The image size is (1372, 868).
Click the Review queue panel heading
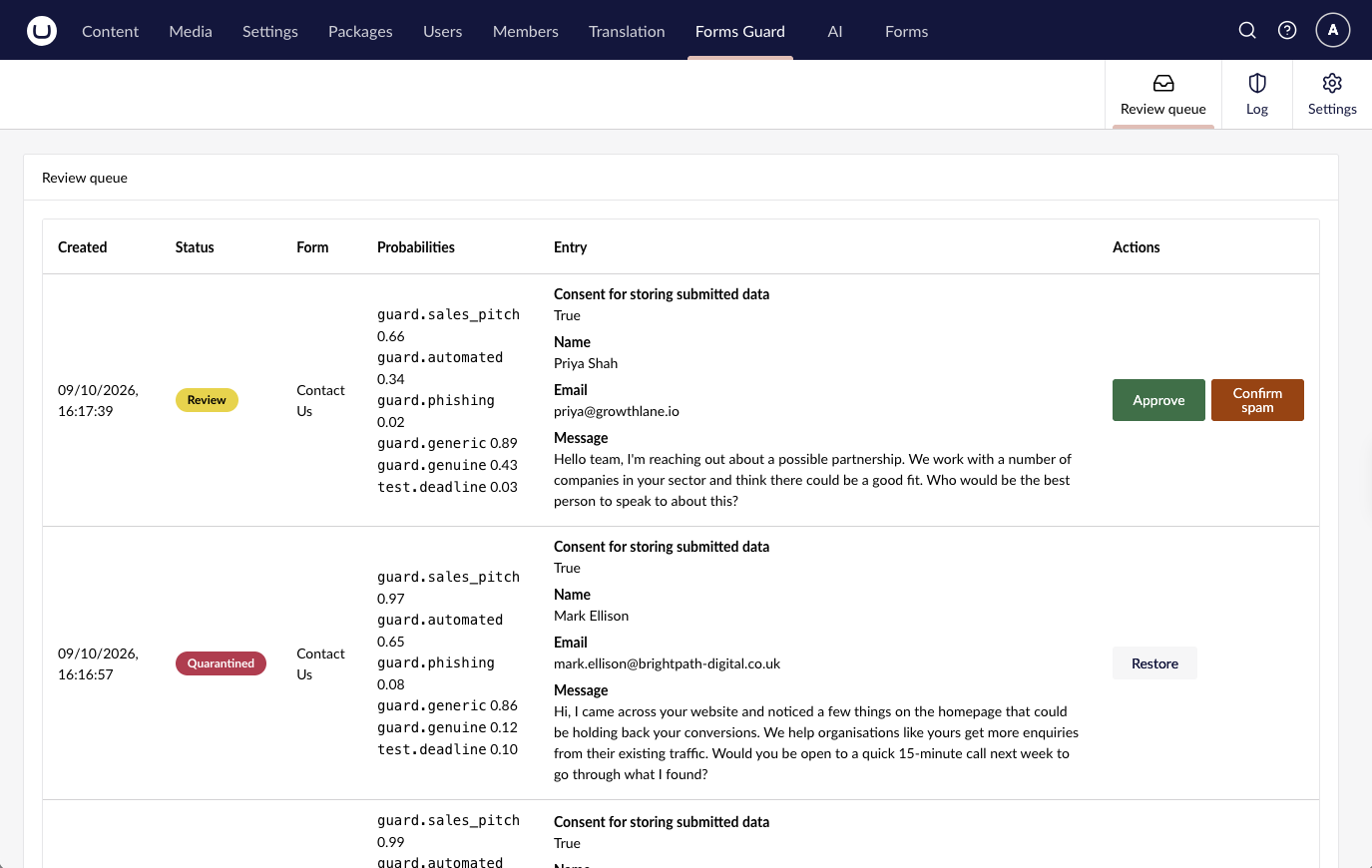pos(85,178)
